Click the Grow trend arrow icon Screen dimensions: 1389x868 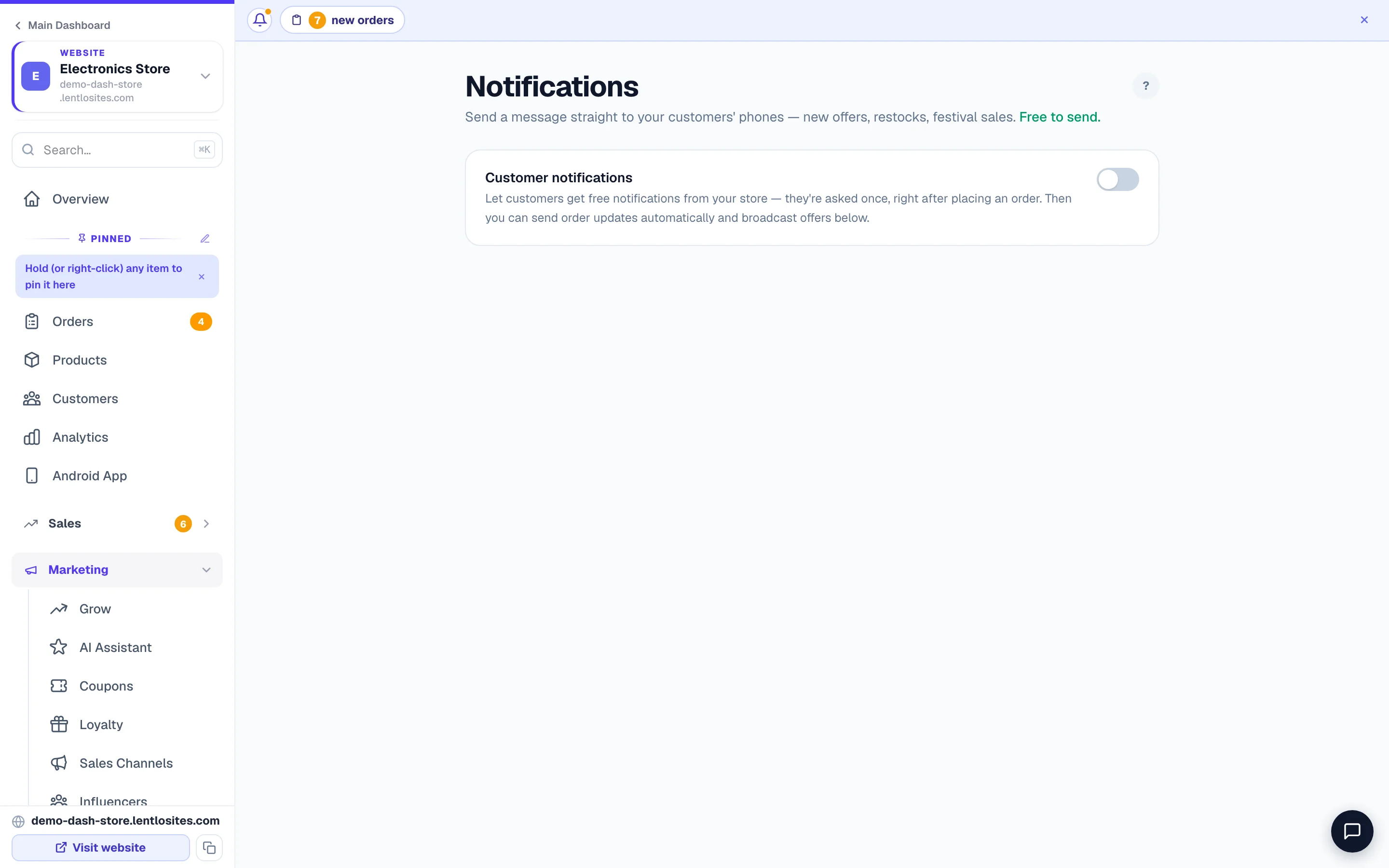coord(58,609)
